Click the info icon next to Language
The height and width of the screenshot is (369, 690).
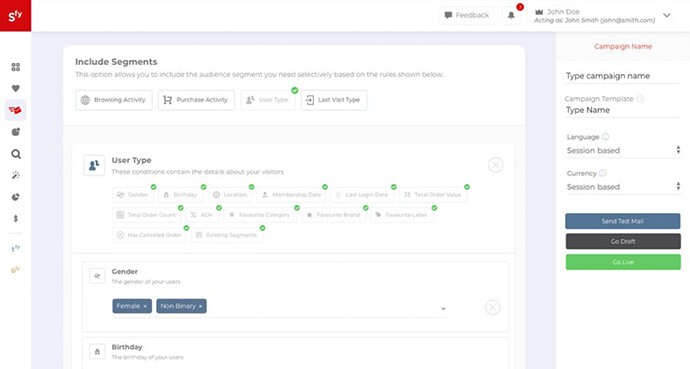tap(606, 137)
